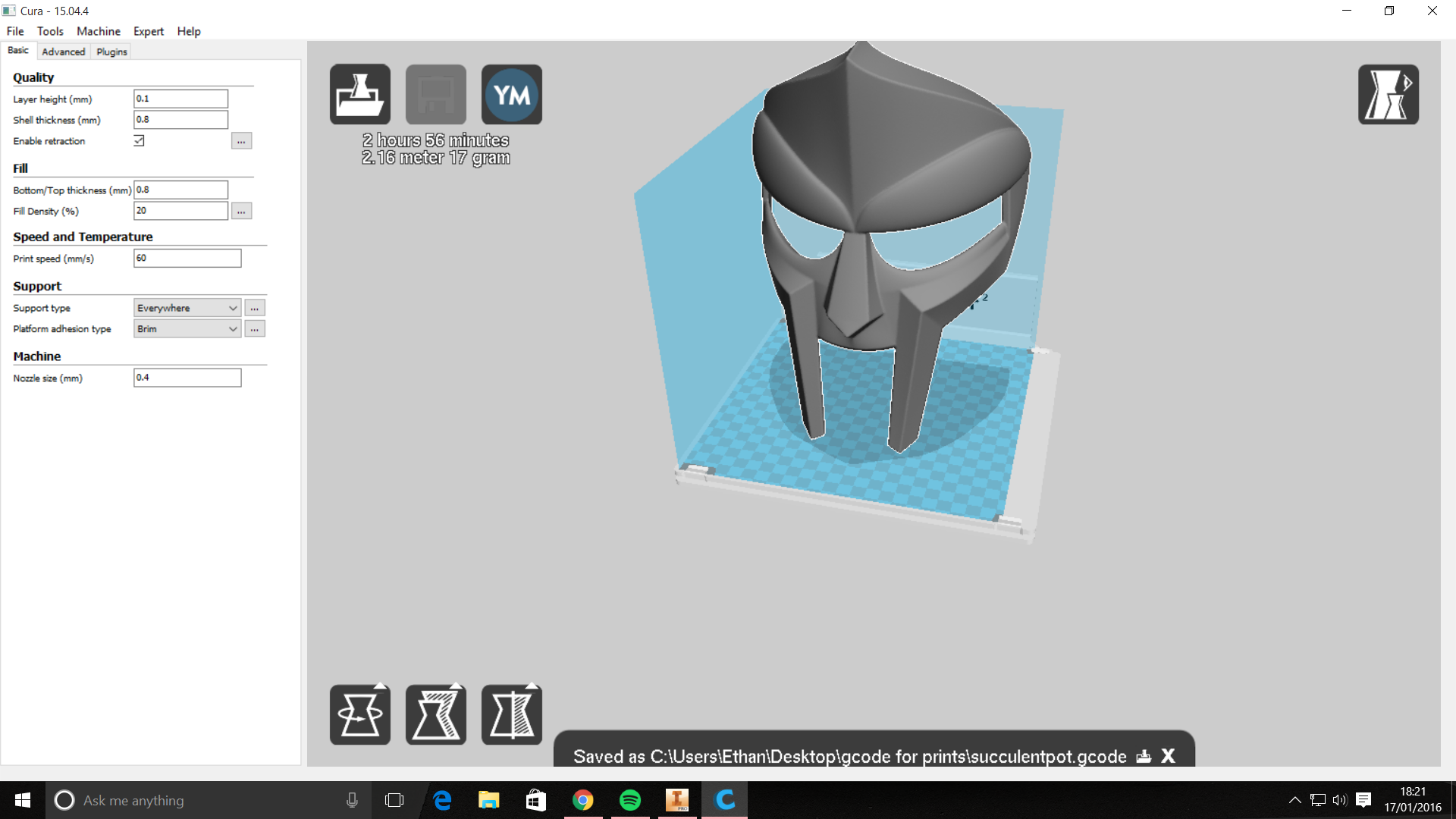Select the Basic tab
Screen dimensions: 1456x819
coord(18,50)
